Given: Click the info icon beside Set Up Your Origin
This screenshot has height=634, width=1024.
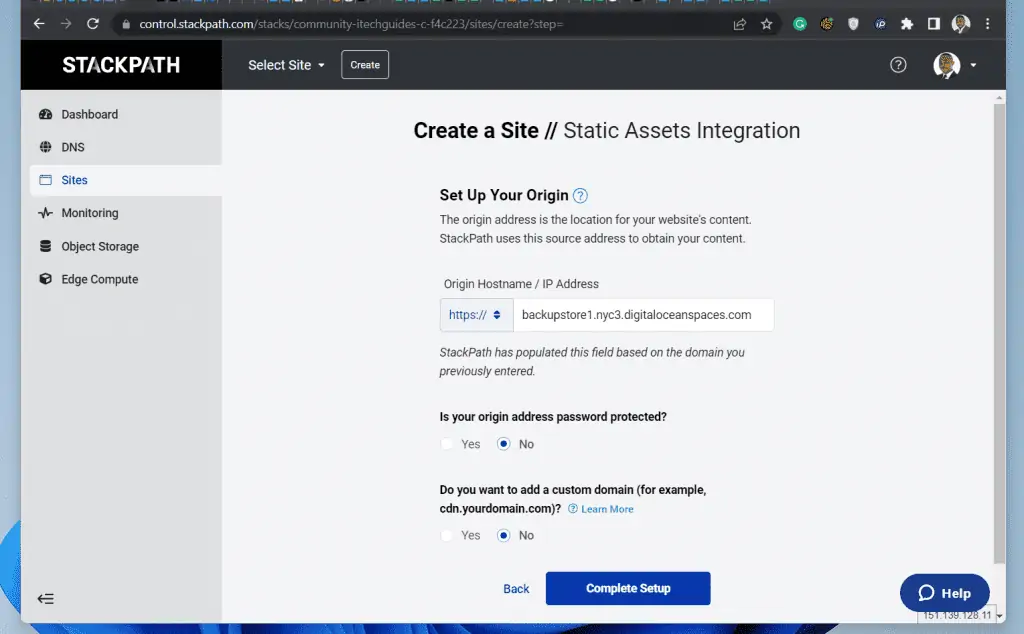Looking at the screenshot, I should (x=580, y=195).
